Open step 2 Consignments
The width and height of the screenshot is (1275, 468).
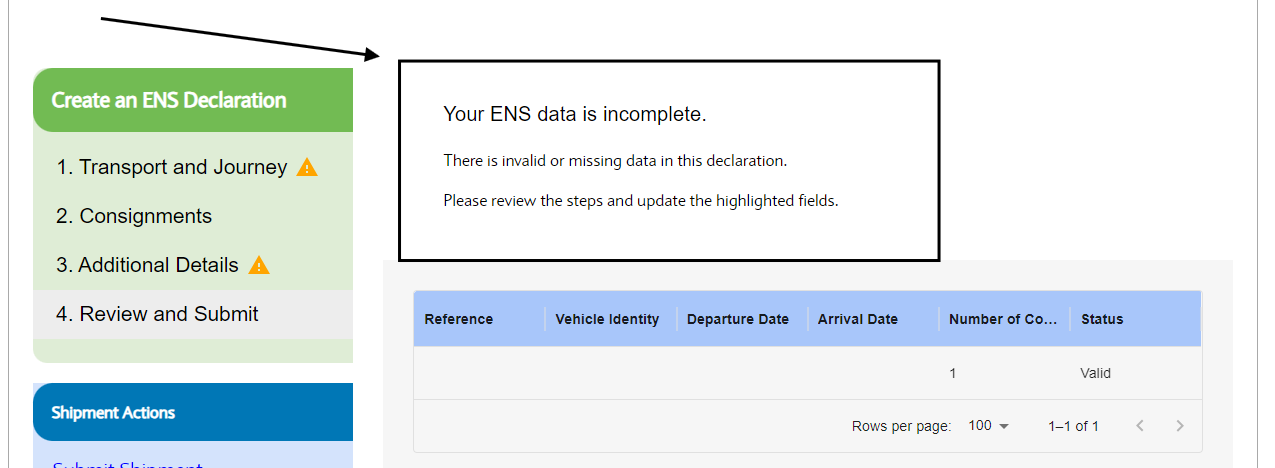134,216
